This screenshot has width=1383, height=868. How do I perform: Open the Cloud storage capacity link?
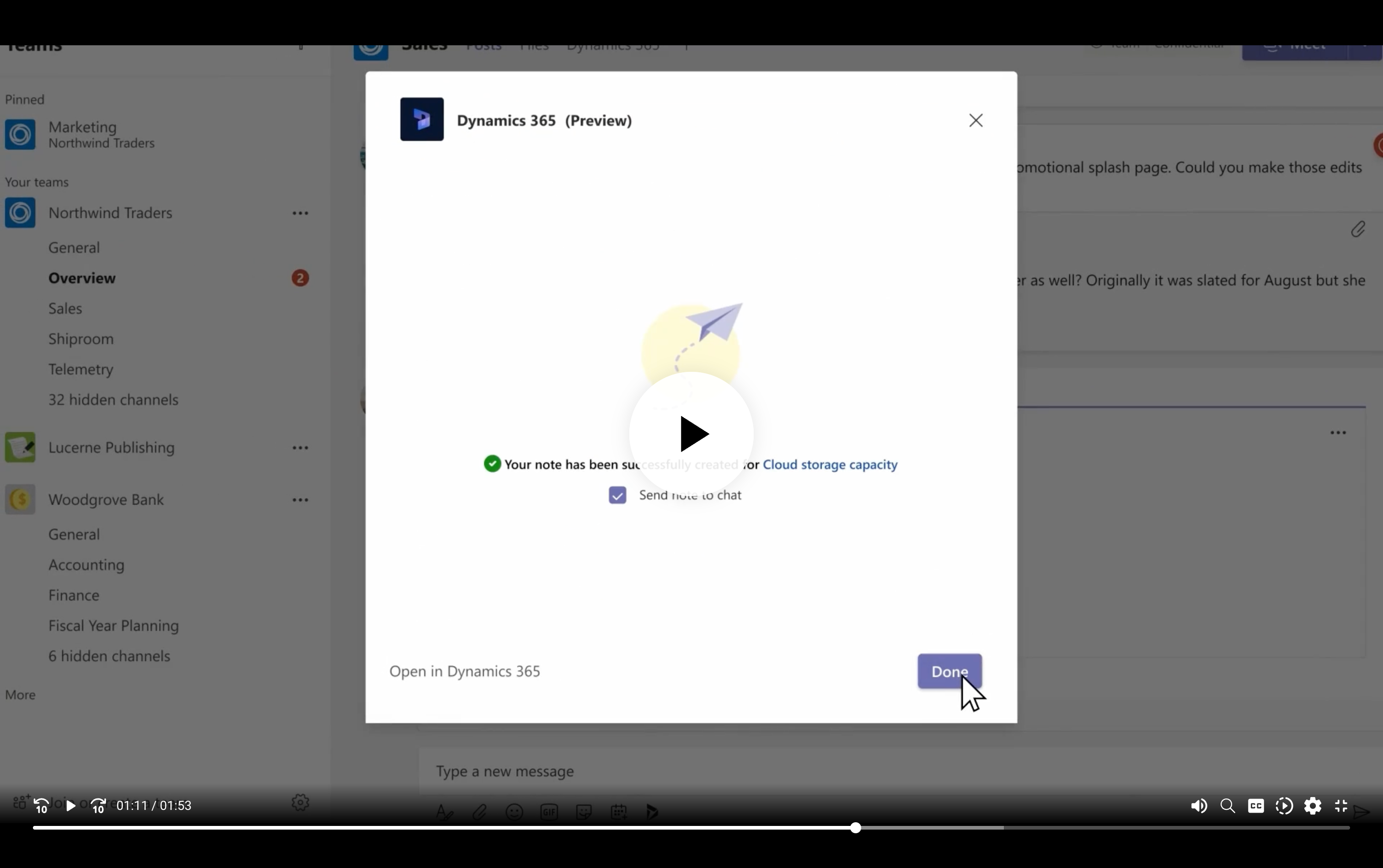point(830,465)
